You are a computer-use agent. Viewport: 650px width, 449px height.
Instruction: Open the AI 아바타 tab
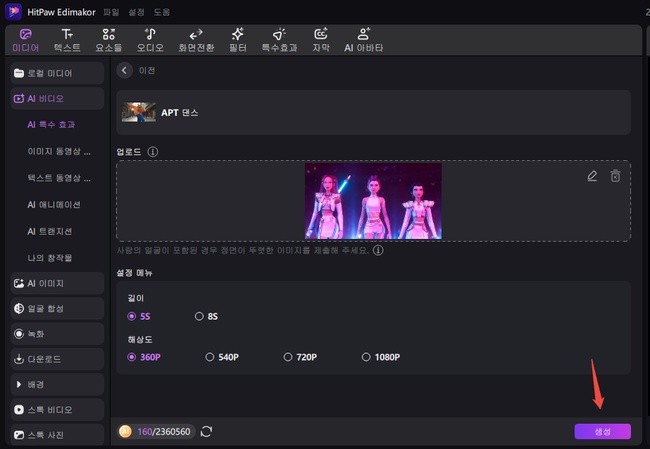click(x=364, y=40)
